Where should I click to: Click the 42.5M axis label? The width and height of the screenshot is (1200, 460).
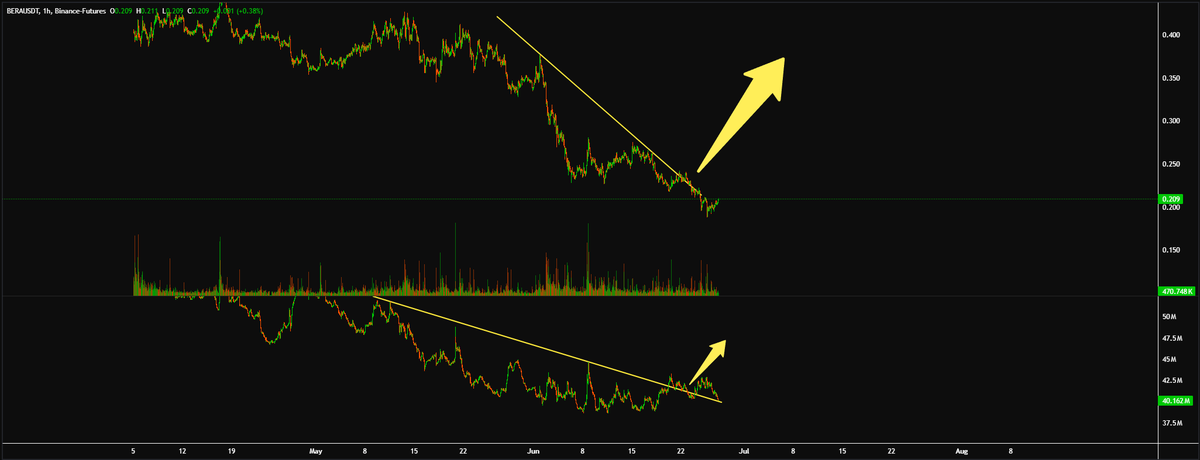[1171, 380]
